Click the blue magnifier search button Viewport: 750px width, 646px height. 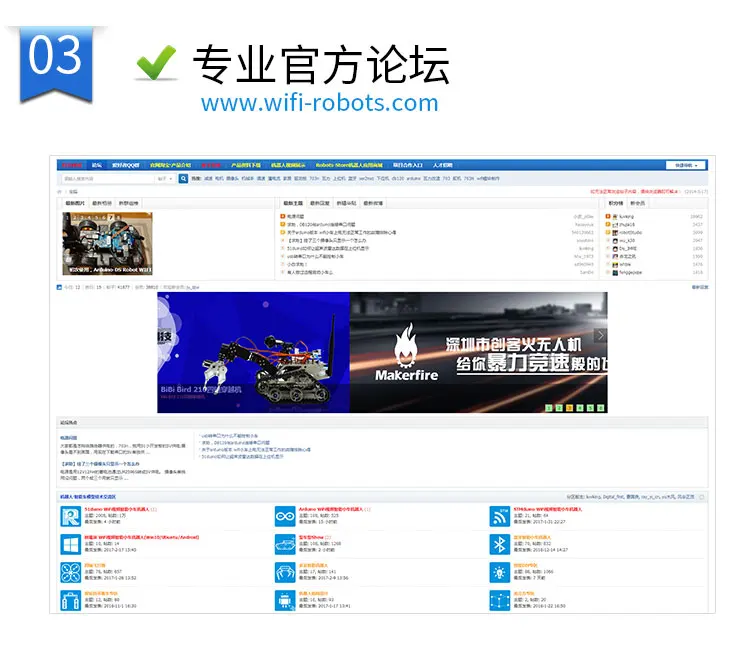pyautogui.click(x=183, y=178)
